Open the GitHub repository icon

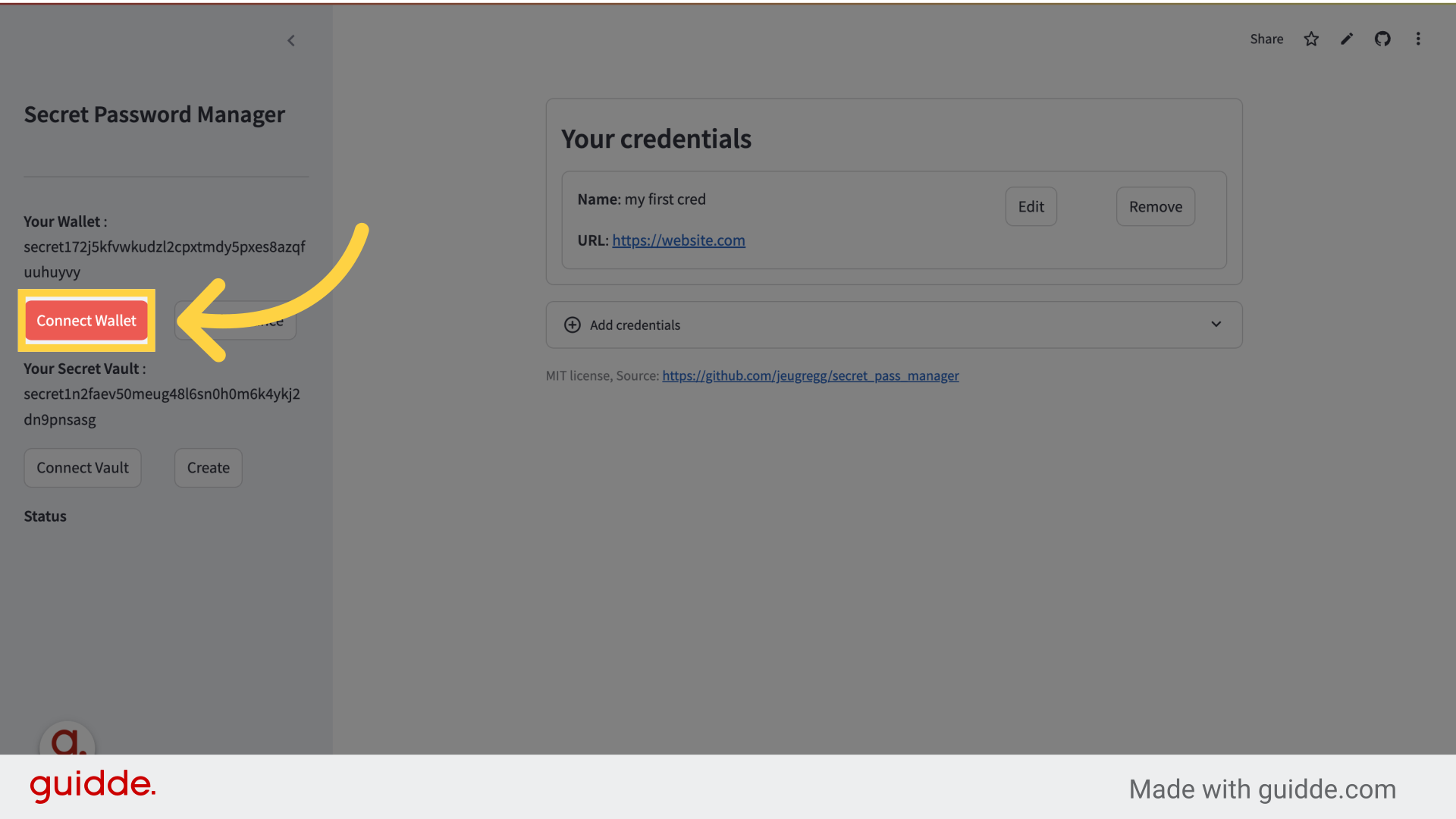1382,39
